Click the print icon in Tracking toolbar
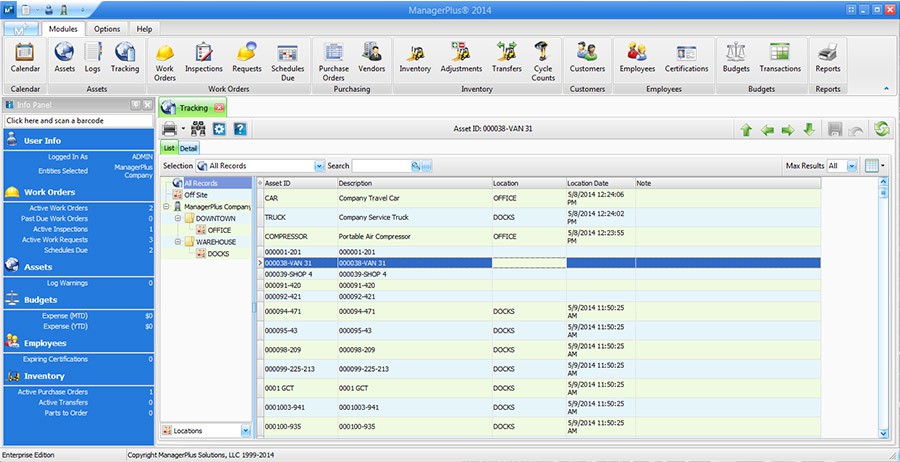The width and height of the screenshot is (900, 462). click(x=169, y=129)
